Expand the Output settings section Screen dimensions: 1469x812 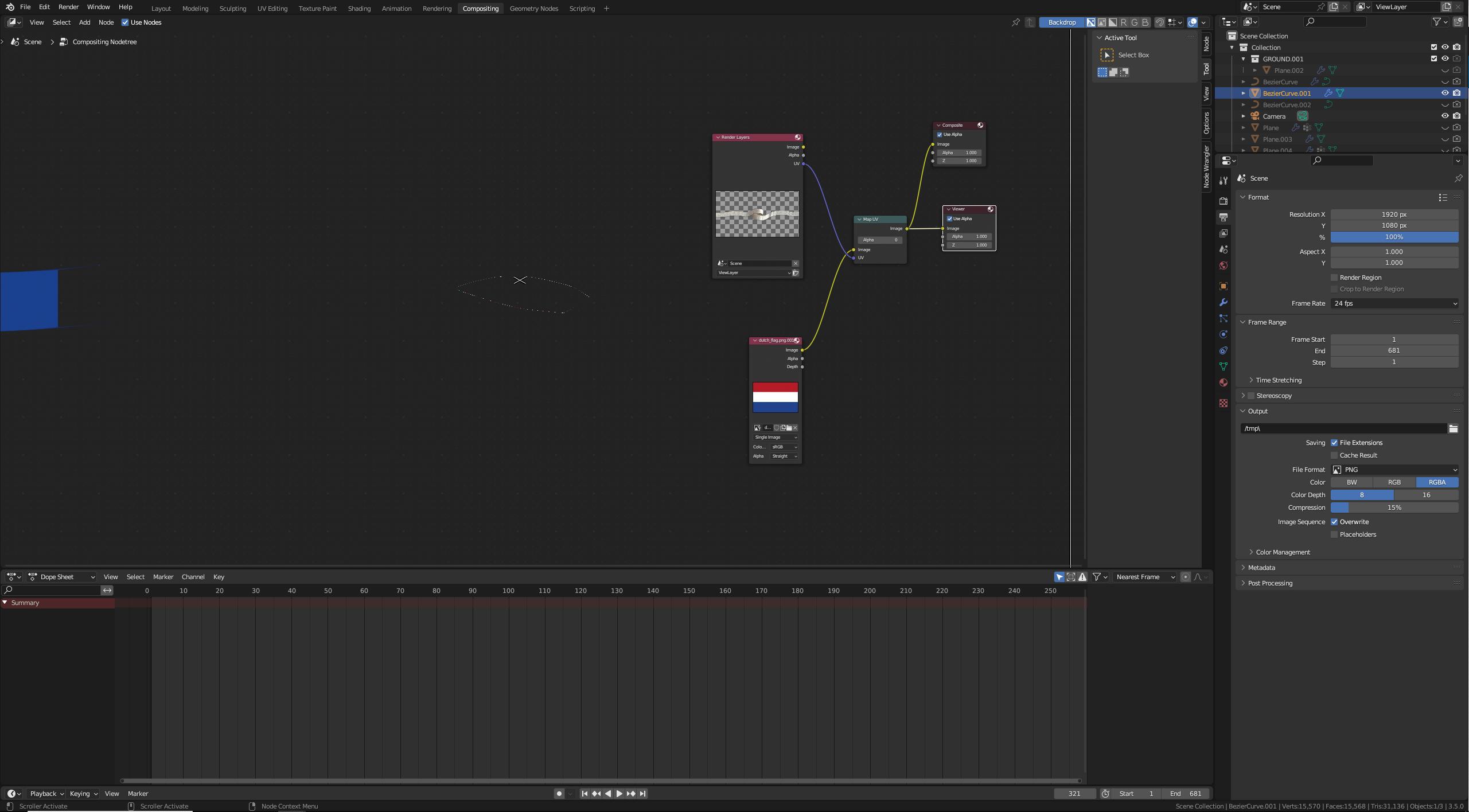1258,411
